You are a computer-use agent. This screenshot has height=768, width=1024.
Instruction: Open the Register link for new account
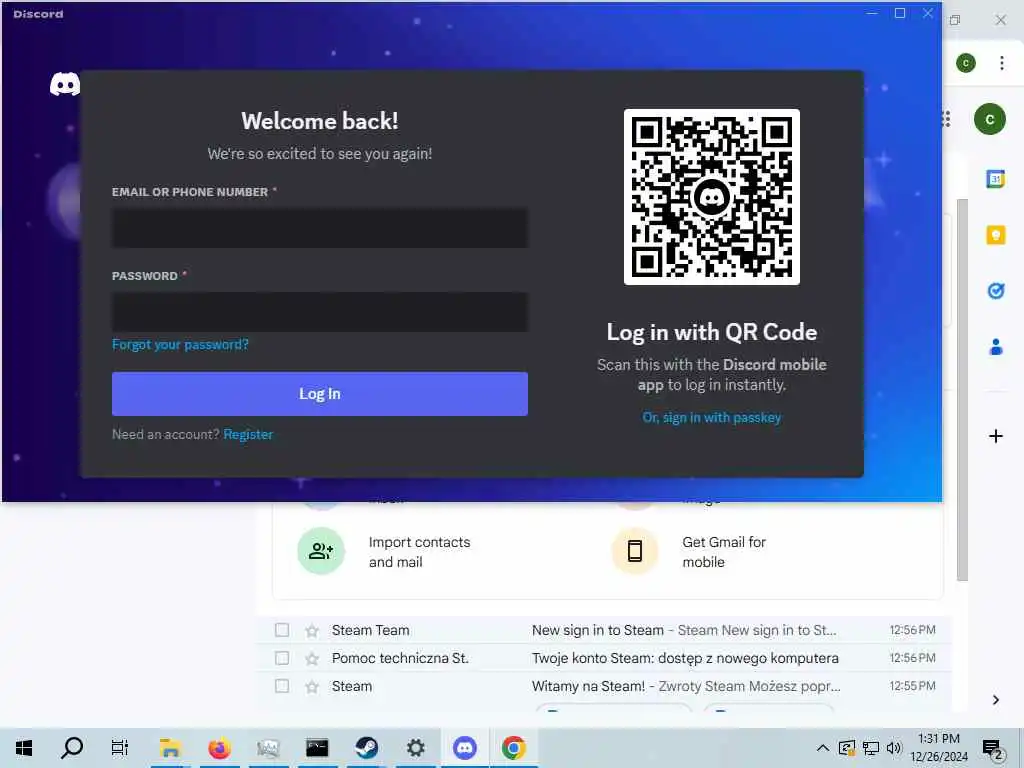pyautogui.click(x=248, y=434)
